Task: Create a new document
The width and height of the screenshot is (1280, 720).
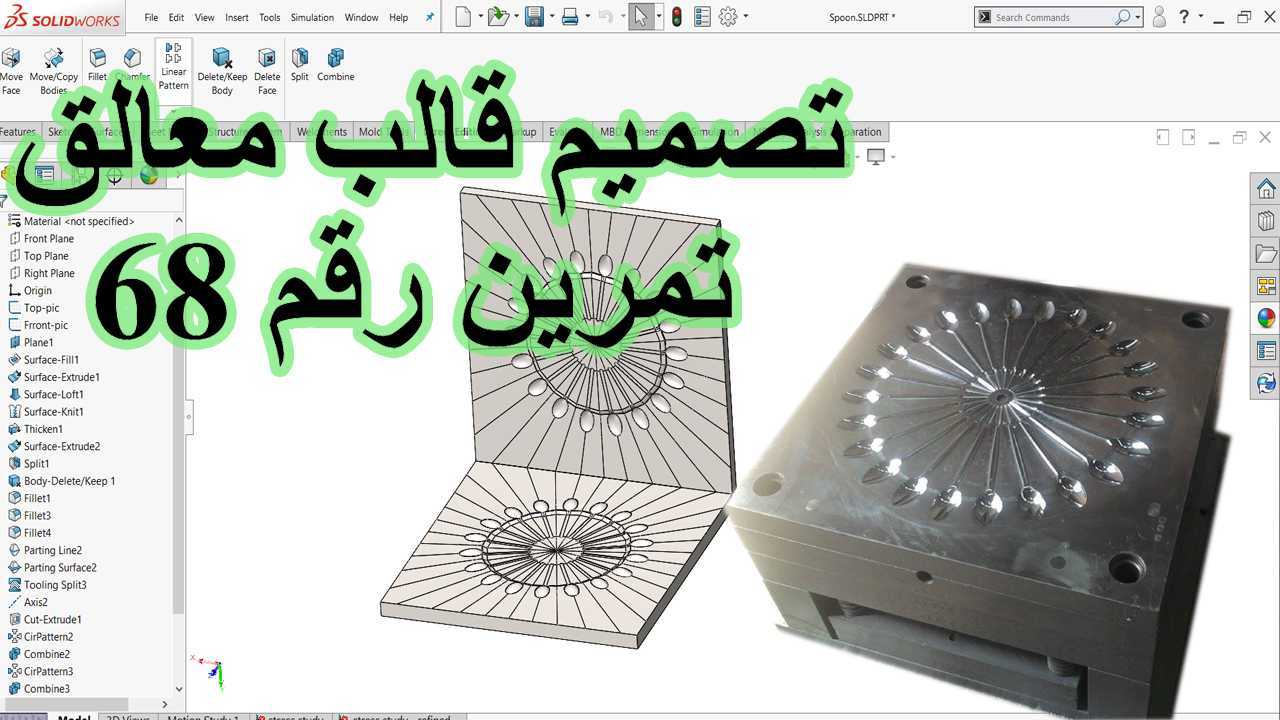Action: [462, 17]
